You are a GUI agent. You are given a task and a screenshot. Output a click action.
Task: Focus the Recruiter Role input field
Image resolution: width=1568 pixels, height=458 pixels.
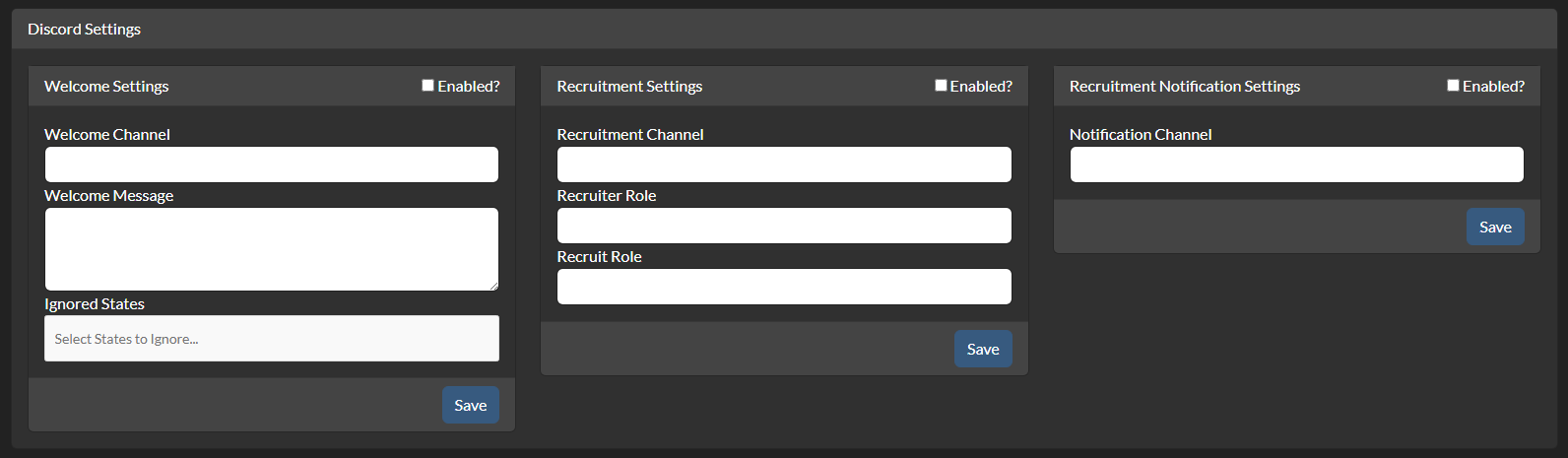click(784, 226)
